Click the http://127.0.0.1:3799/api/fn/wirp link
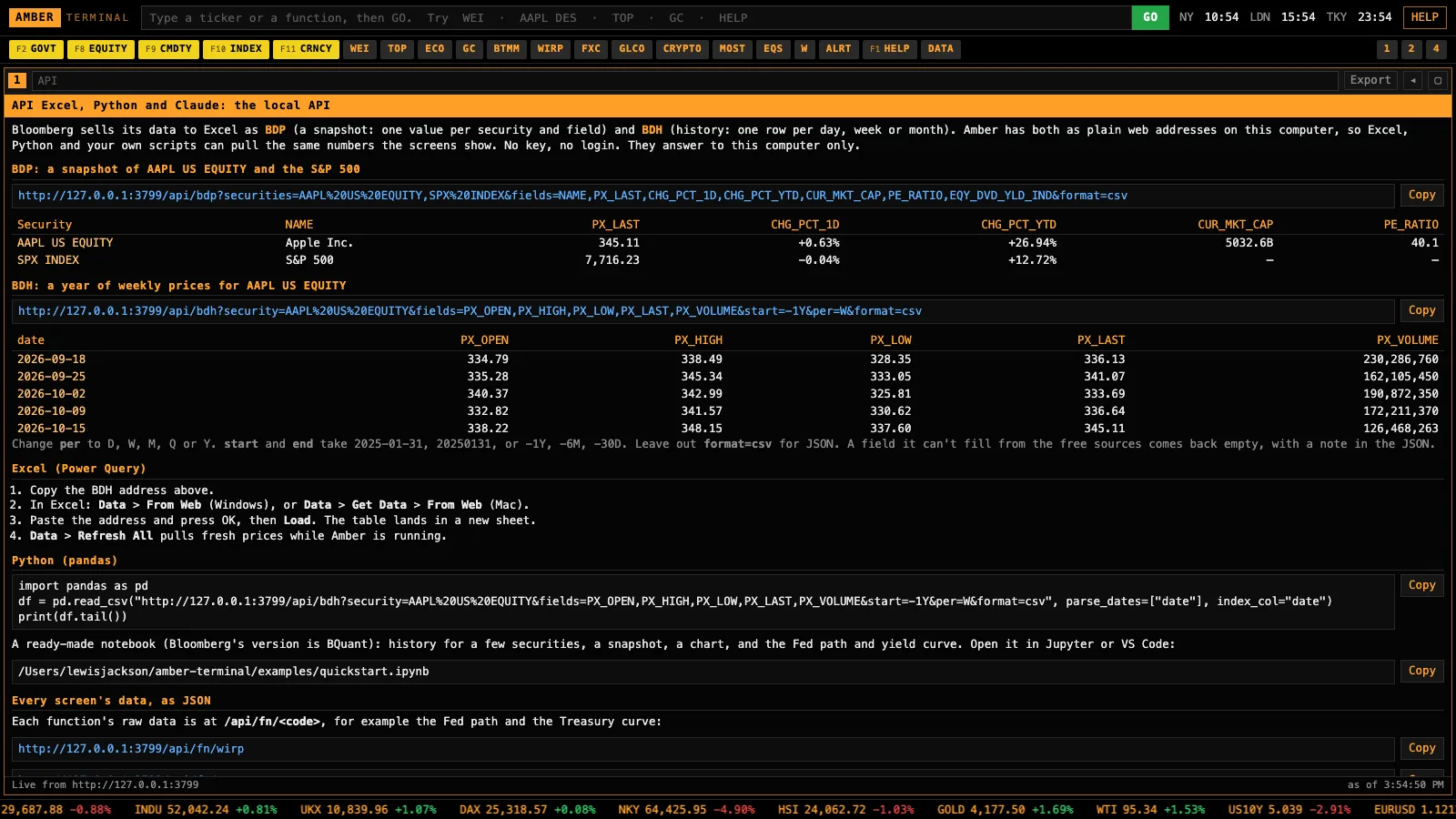Image resolution: width=1456 pixels, height=819 pixels. tap(131, 749)
